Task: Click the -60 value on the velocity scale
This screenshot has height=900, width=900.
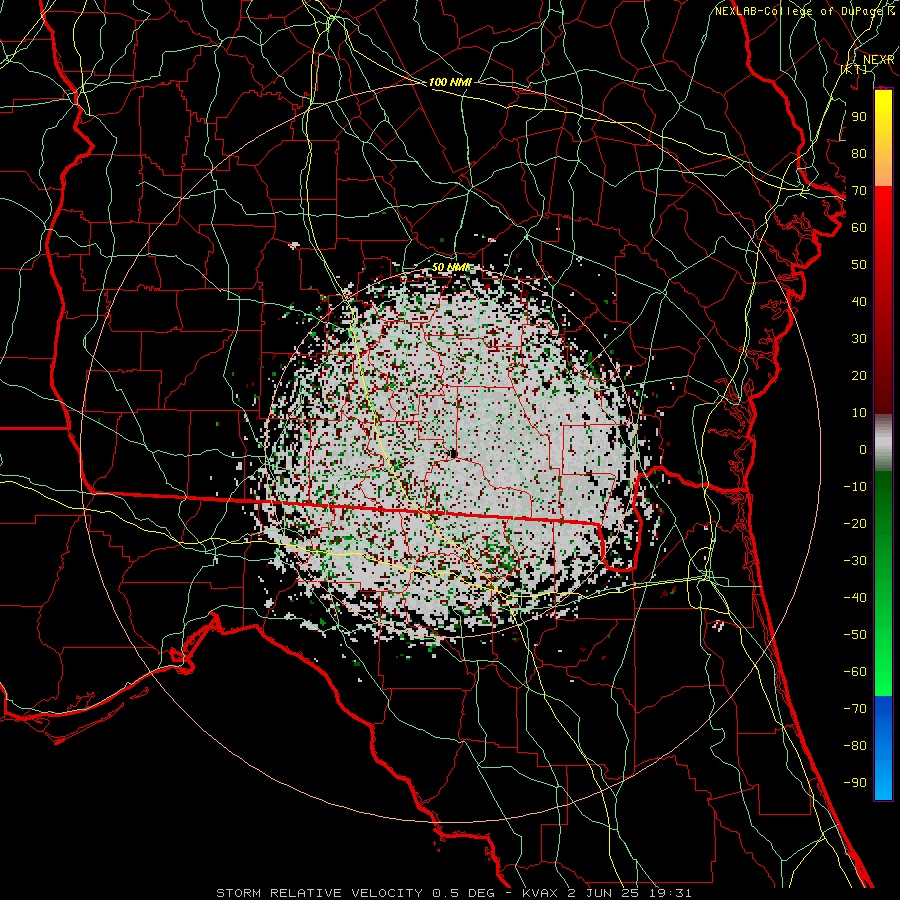Action: click(x=855, y=672)
